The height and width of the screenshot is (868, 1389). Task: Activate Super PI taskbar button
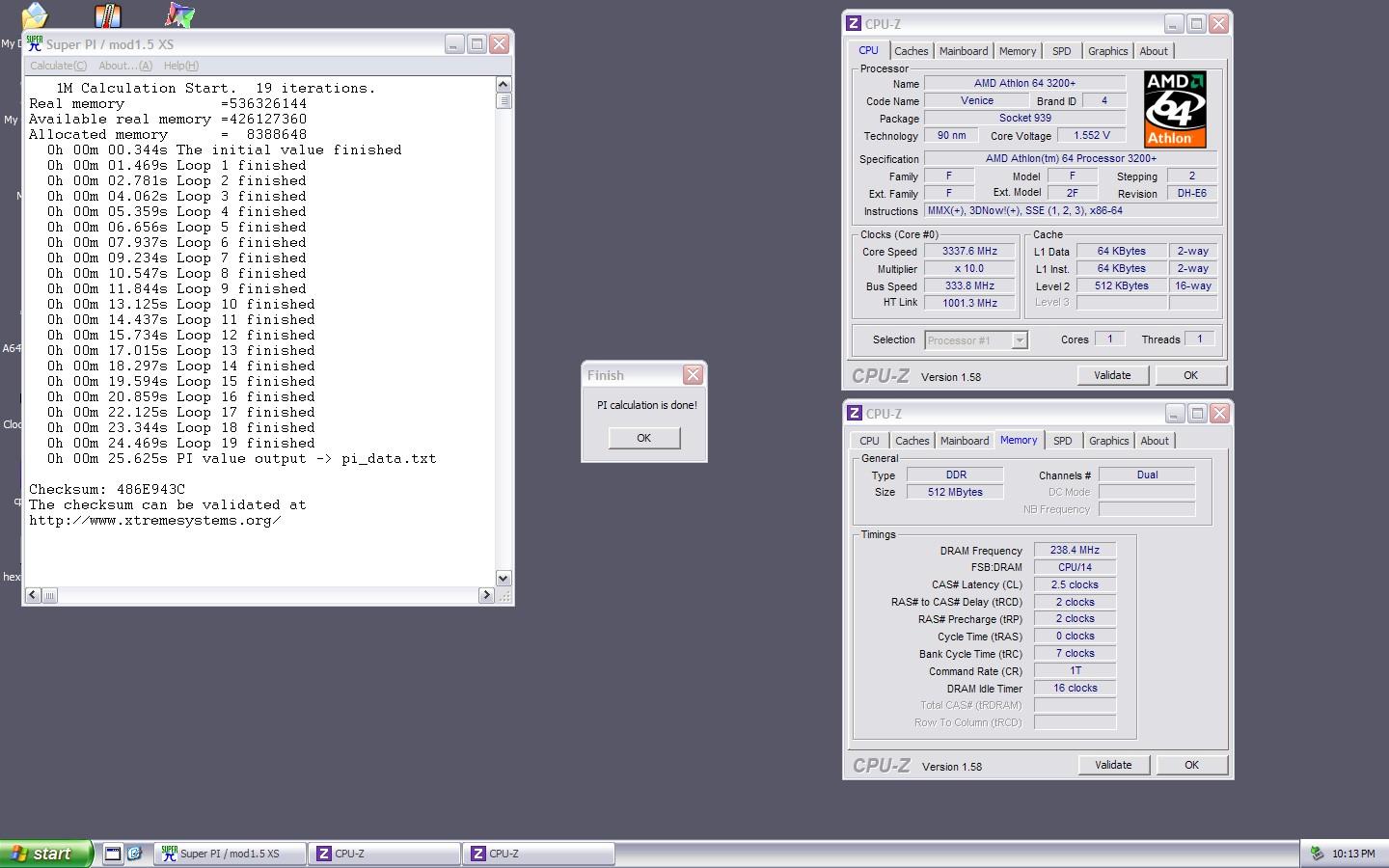[x=230, y=854]
